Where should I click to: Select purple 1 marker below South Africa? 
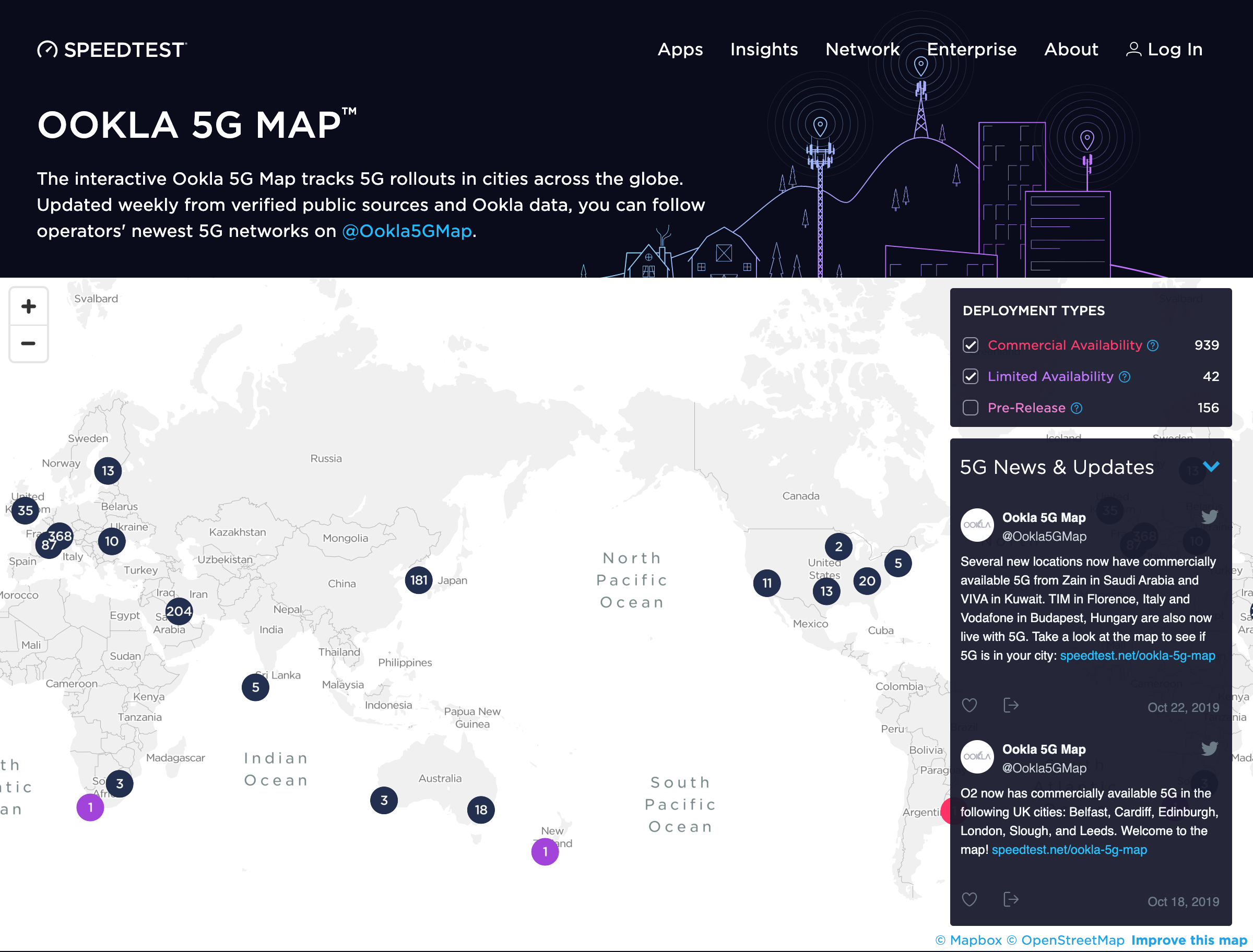click(90, 807)
